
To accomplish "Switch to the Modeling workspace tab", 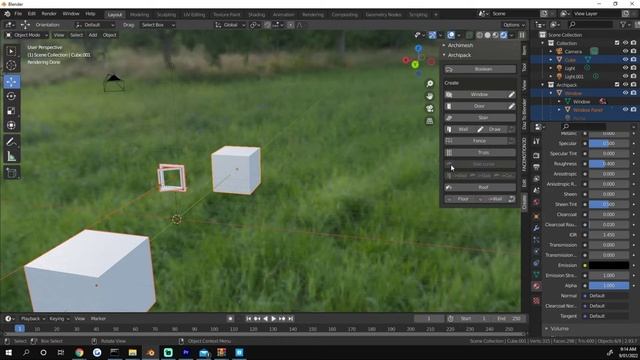I will (140, 15).
